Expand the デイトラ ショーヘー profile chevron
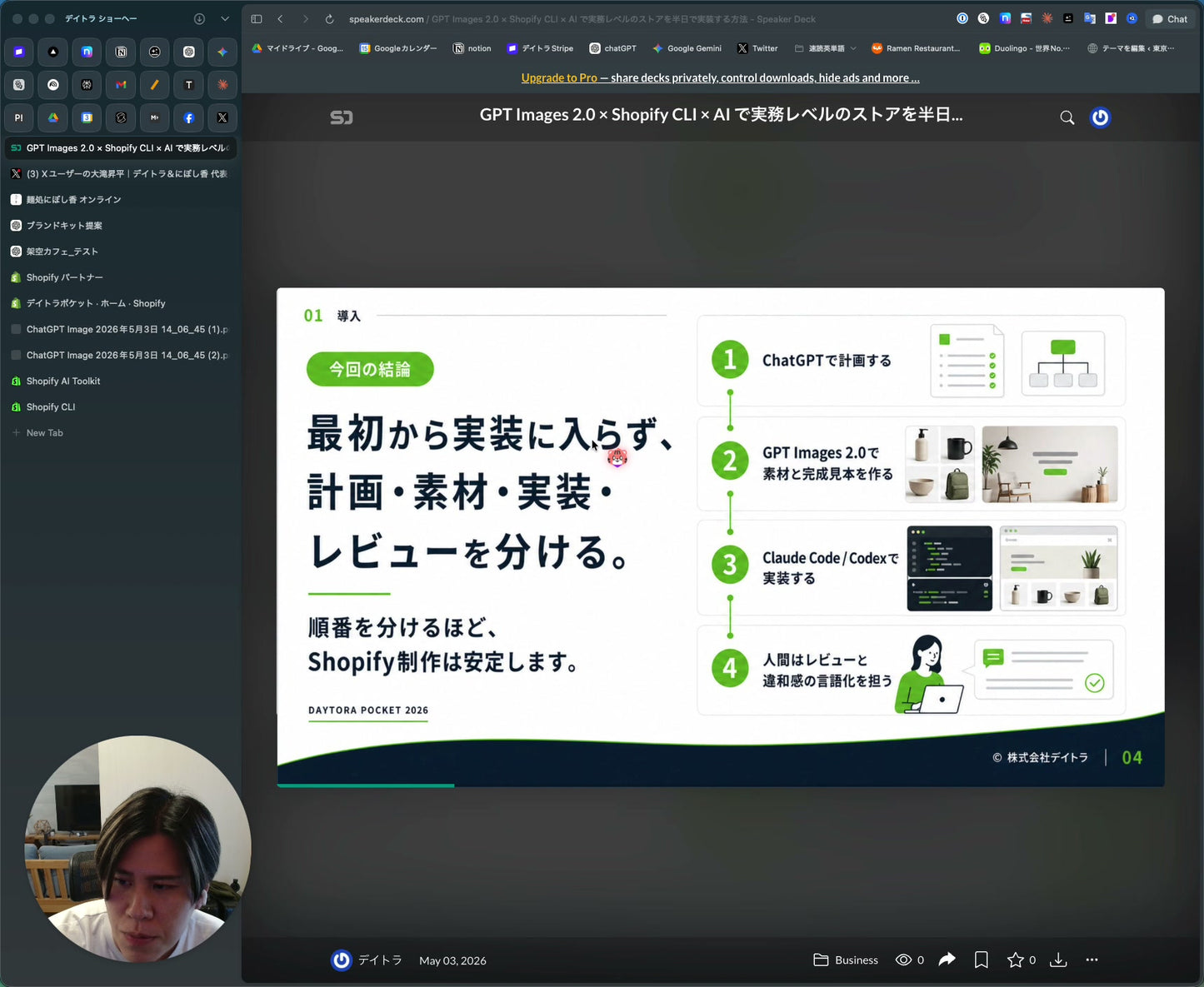The image size is (1204, 987). click(225, 18)
